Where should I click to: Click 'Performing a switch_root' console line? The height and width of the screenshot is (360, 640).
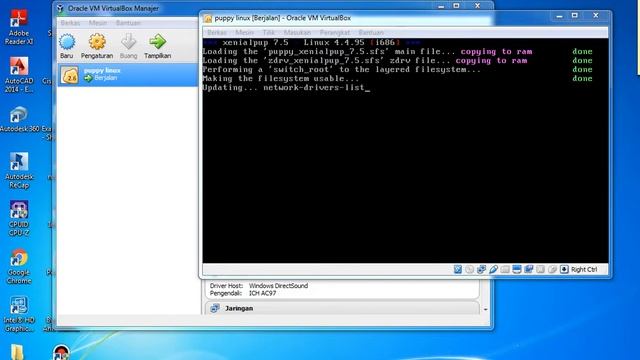[x=342, y=69]
